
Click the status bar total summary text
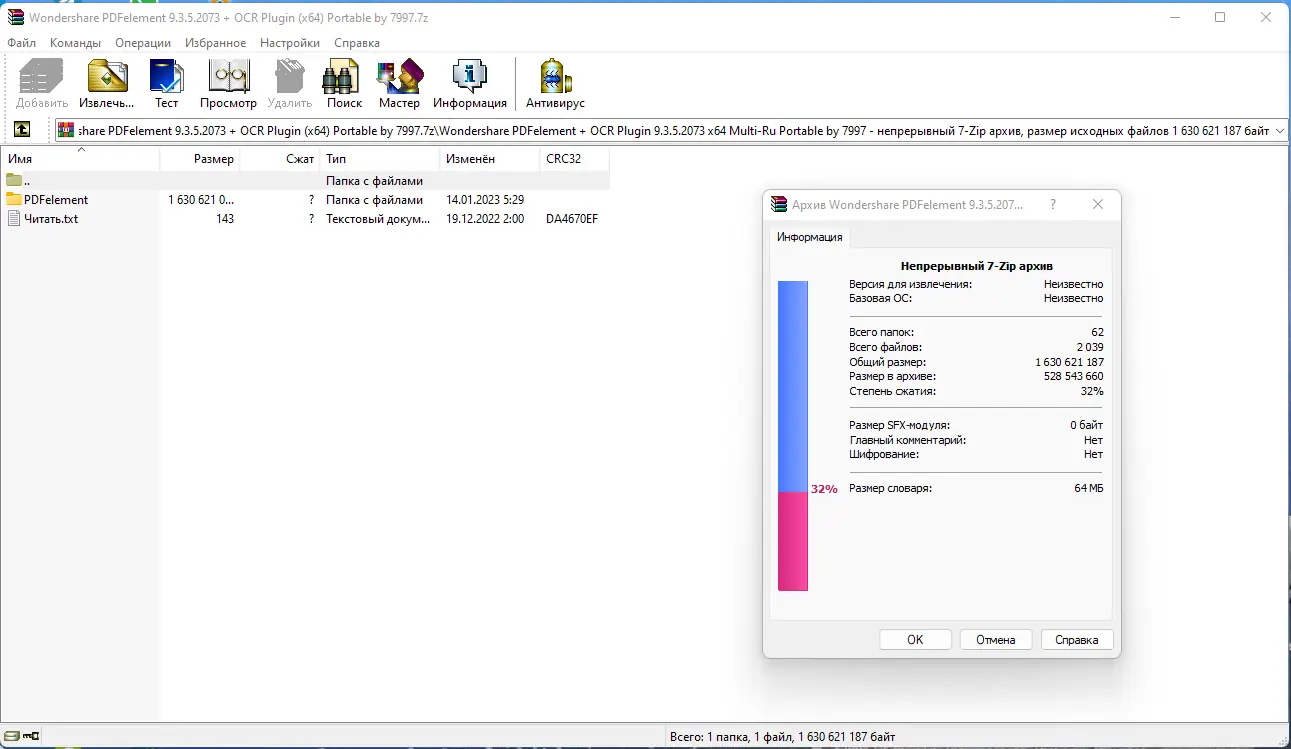(783, 737)
